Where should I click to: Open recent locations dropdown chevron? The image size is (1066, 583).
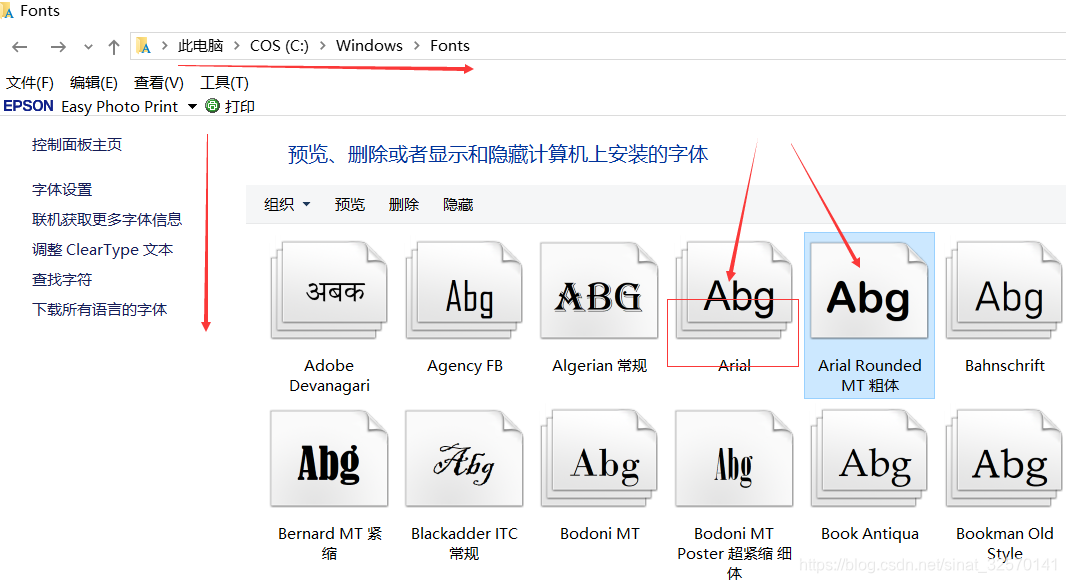pos(88,47)
